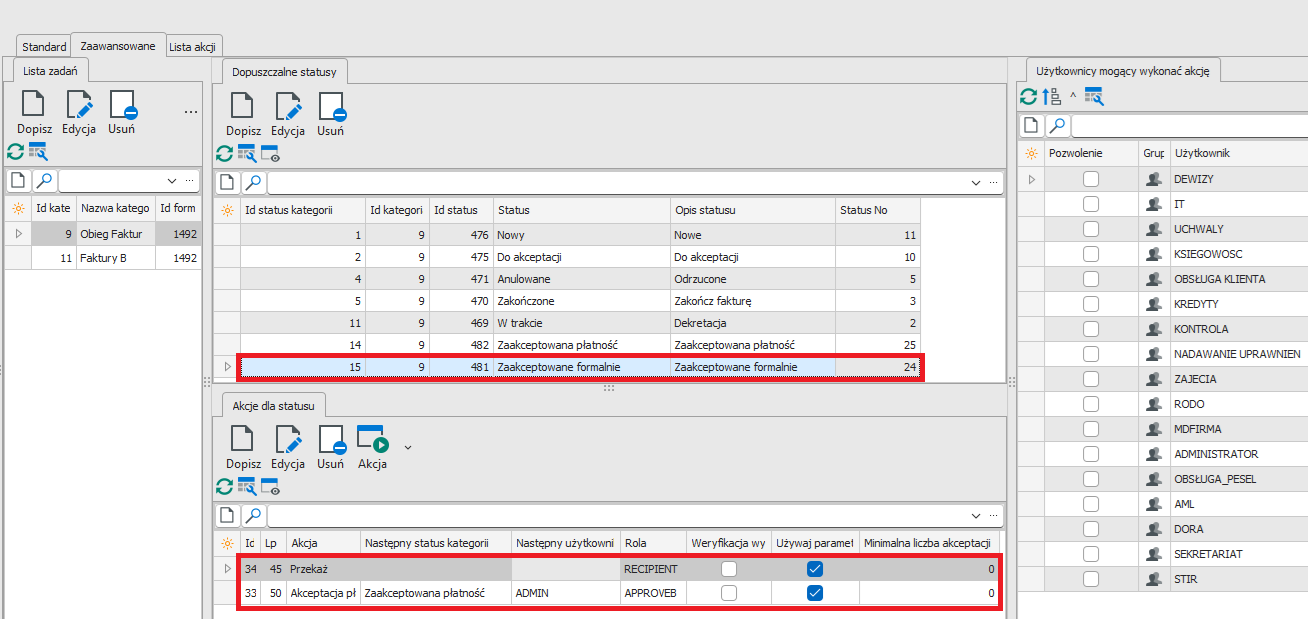The height and width of the screenshot is (619, 1308).
Task: Expand the Dopuszczalne statusy search dropdown
Action: click(976, 183)
